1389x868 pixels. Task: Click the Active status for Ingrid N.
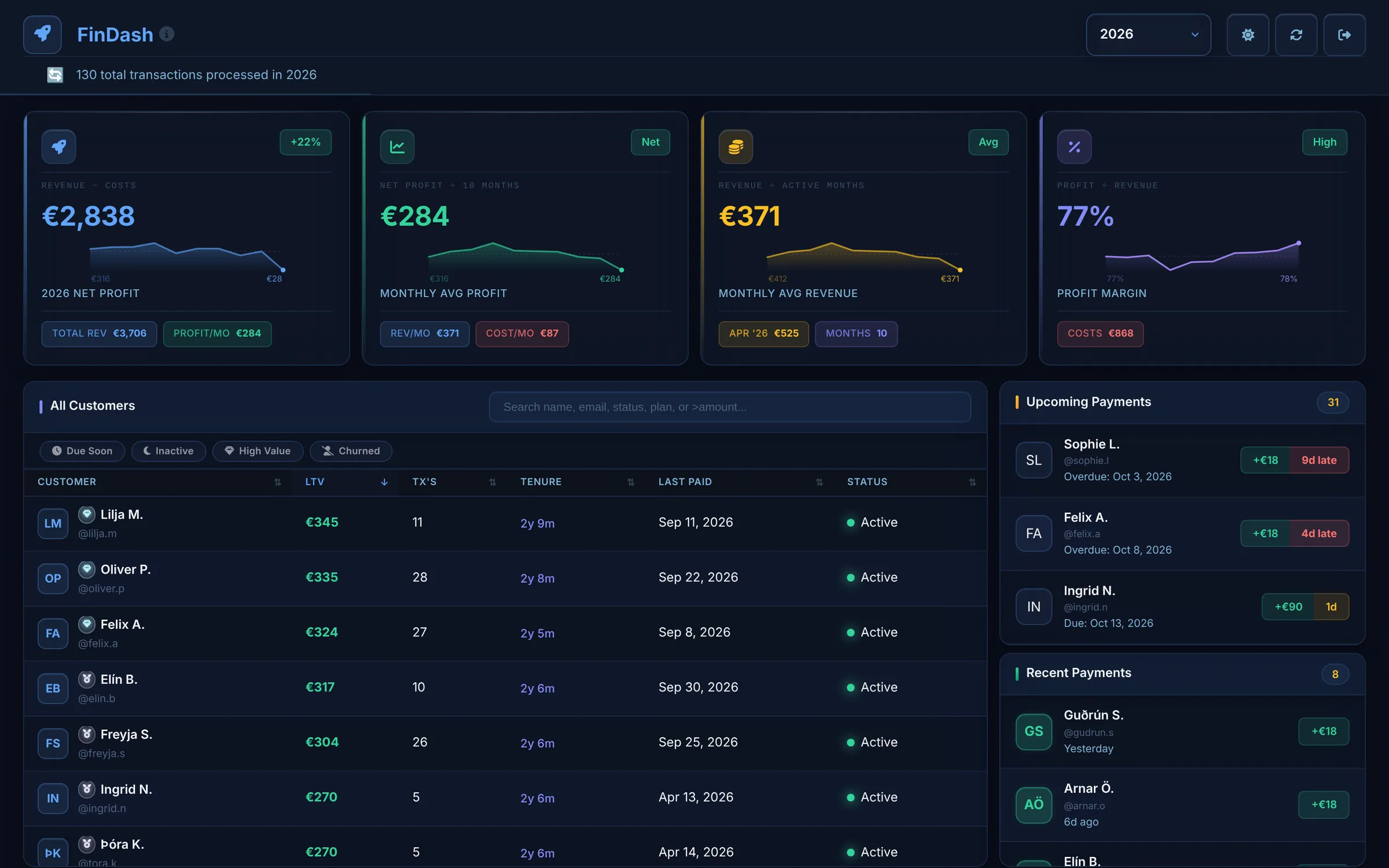point(872,797)
